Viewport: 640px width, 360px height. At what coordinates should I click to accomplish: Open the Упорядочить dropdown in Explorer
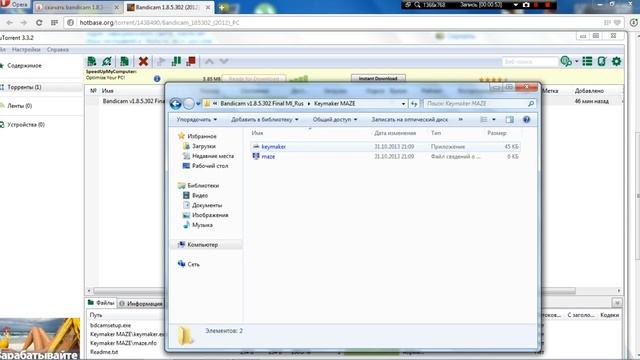[x=196, y=120]
